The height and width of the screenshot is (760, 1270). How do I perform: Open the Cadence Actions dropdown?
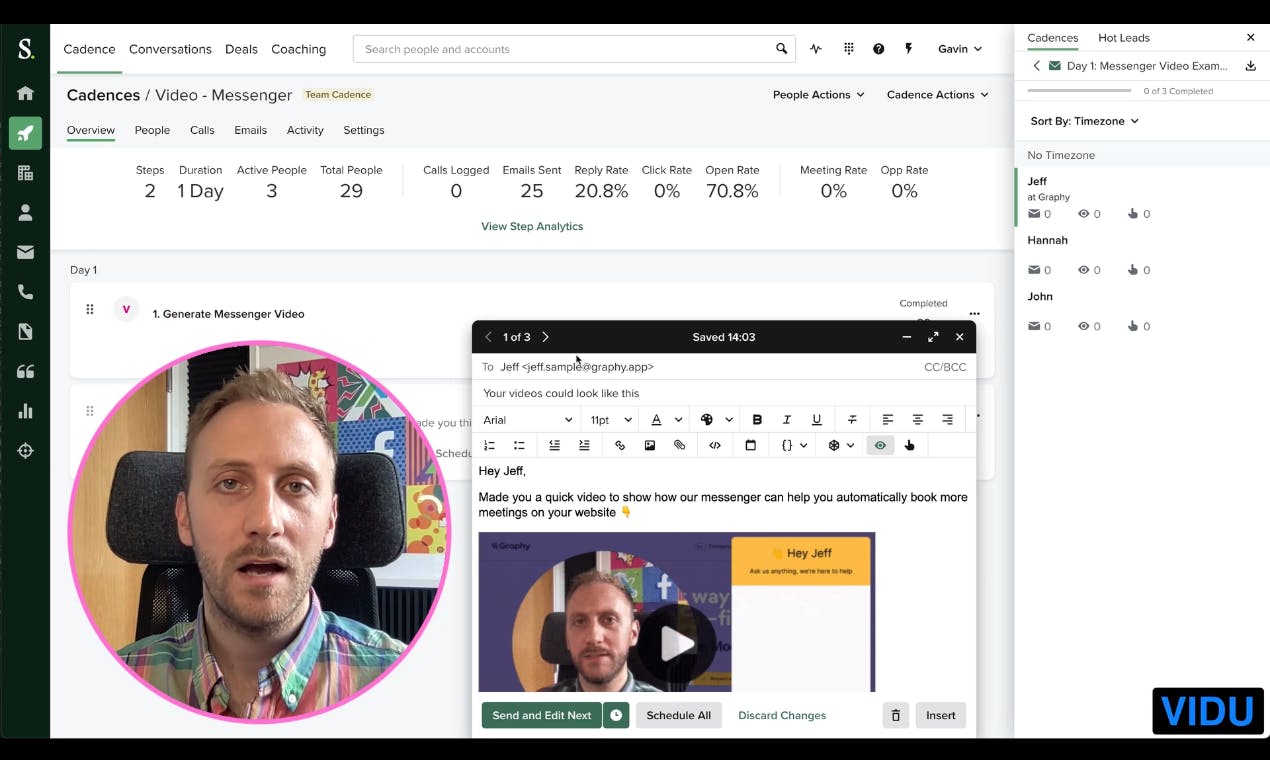(938, 95)
